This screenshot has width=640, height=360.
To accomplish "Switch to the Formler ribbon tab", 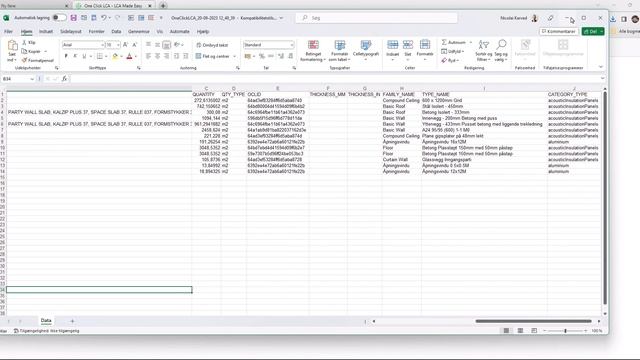I will [x=97, y=31].
